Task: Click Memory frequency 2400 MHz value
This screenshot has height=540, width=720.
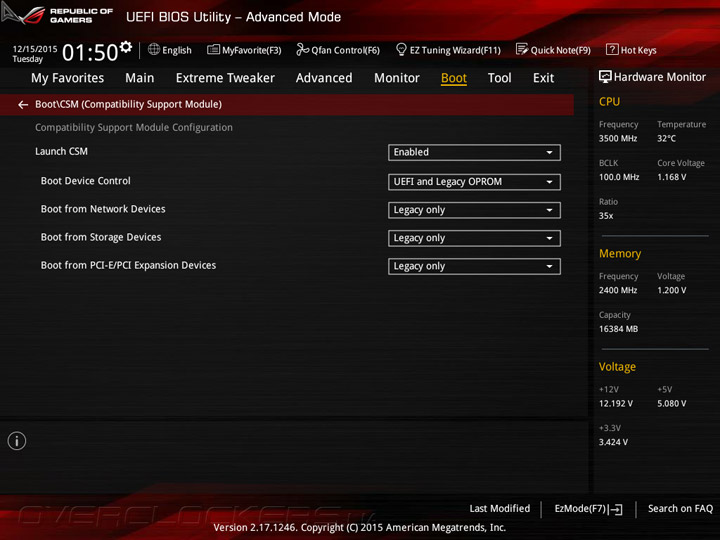Action: [618, 291]
